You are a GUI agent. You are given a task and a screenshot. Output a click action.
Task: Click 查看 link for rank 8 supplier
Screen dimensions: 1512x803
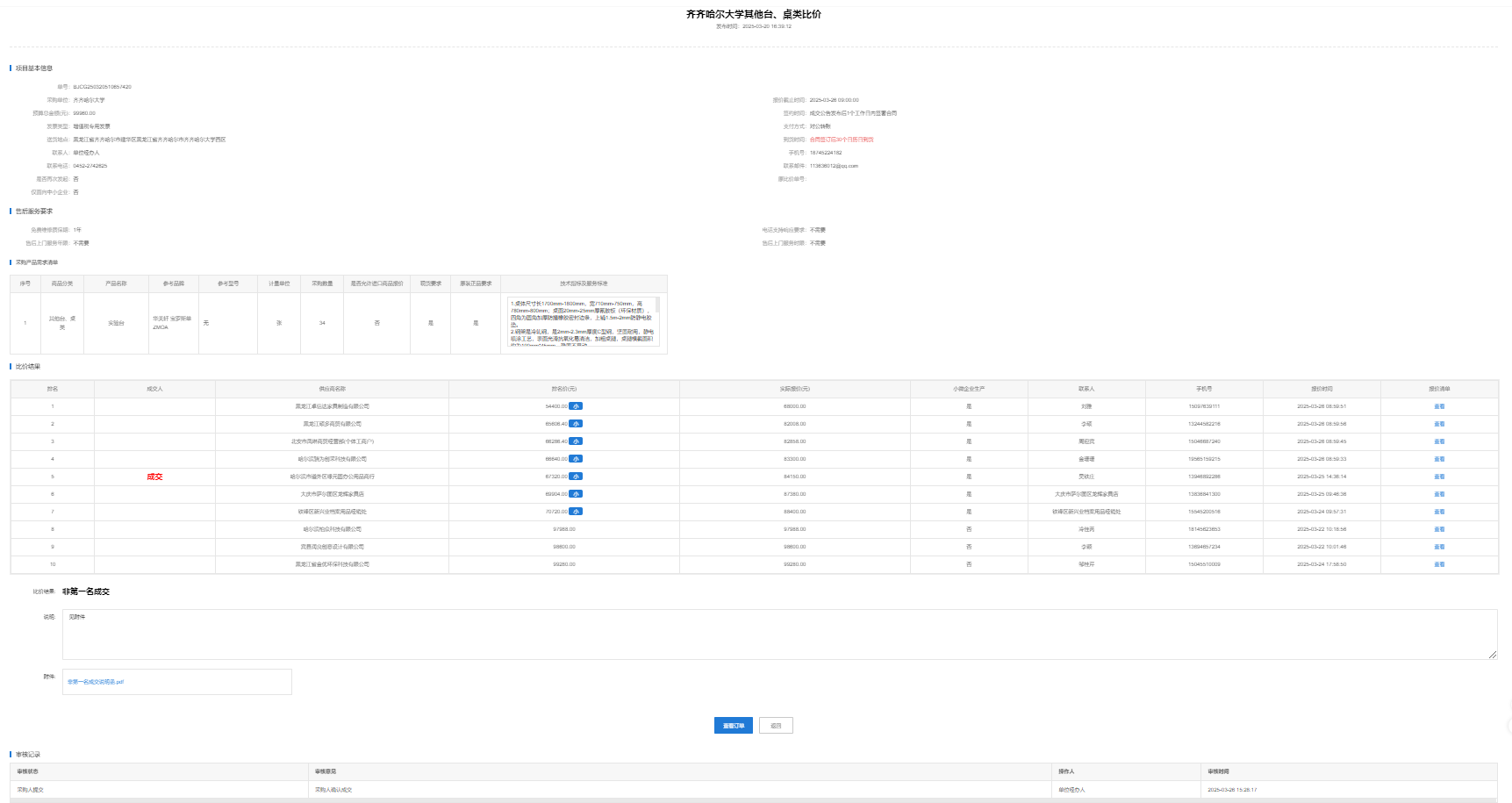pos(1438,529)
